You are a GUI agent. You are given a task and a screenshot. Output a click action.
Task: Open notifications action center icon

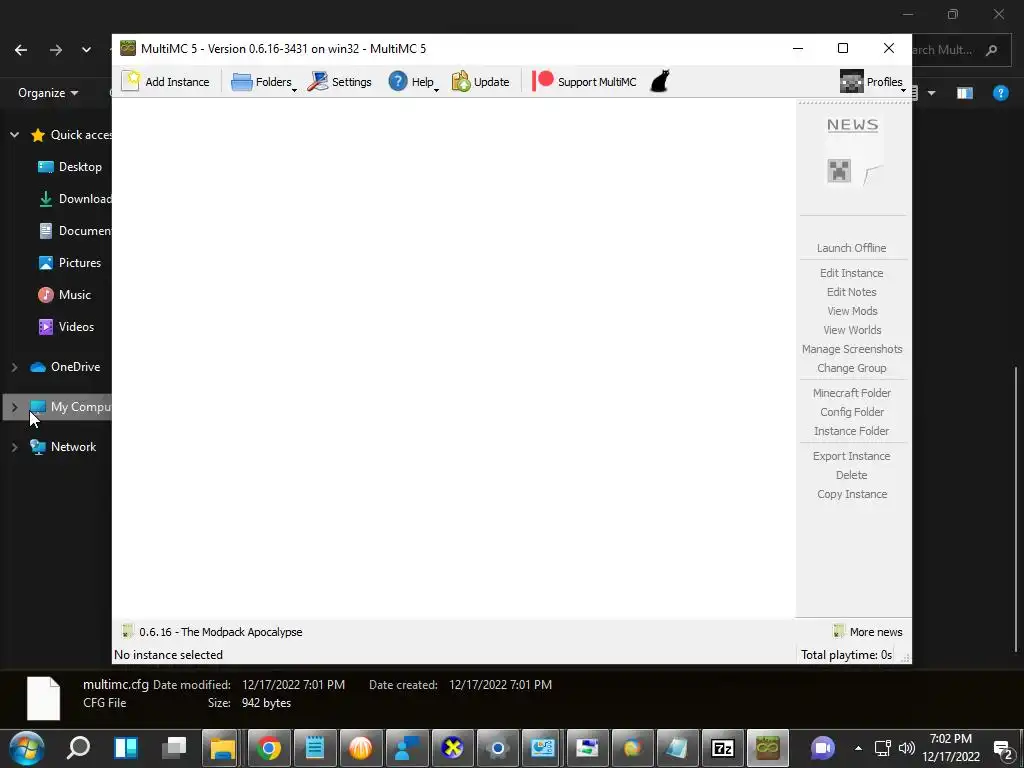tap(1003, 749)
